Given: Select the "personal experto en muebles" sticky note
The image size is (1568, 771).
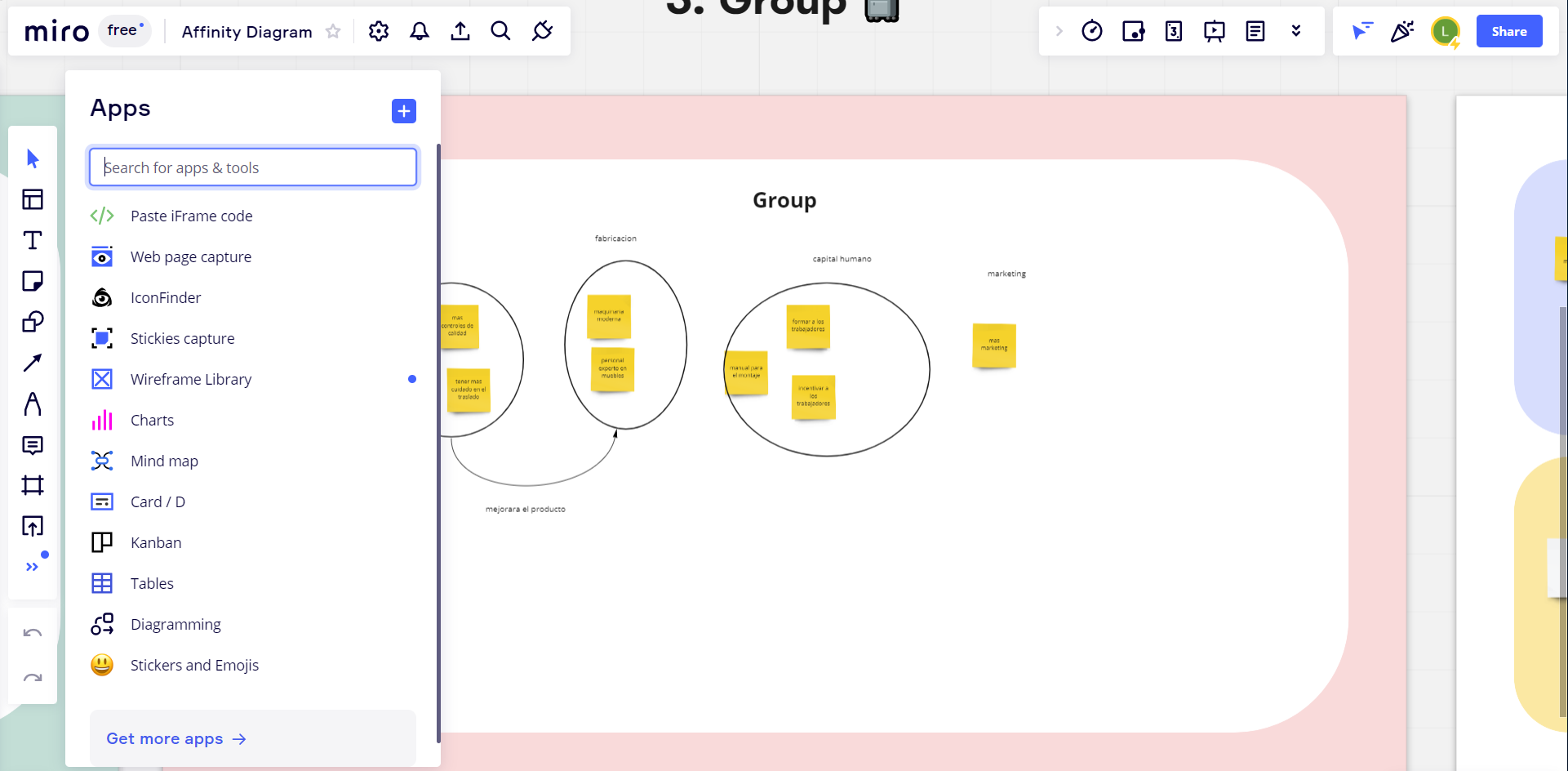Looking at the screenshot, I should [x=613, y=368].
